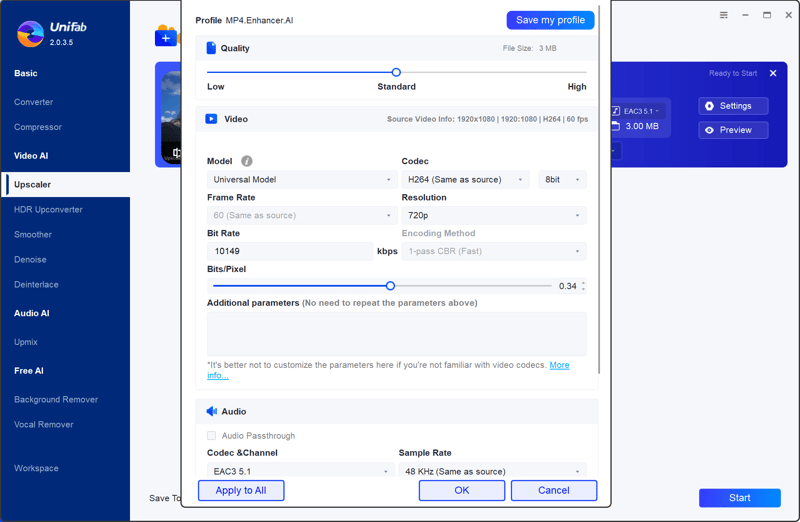
Task: Click the blue add file icon
Action: (165, 38)
